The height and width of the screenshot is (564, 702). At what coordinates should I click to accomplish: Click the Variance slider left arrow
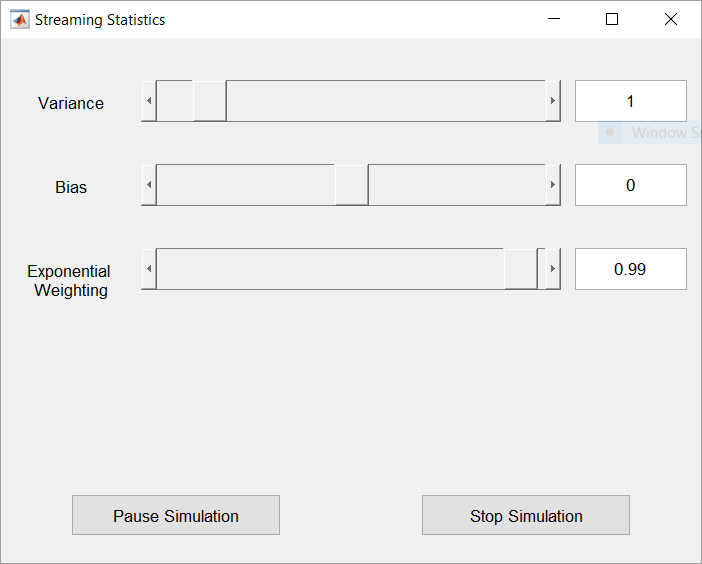click(149, 101)
